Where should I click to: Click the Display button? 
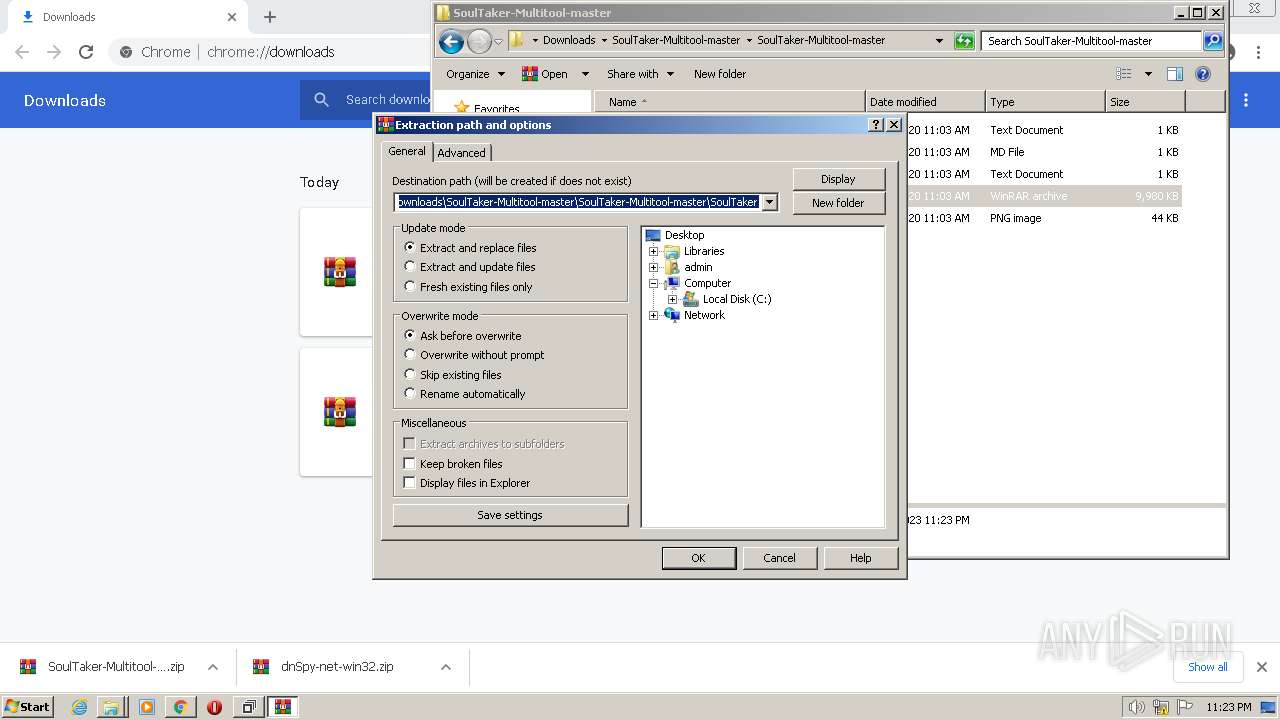[x=838, y=179]
